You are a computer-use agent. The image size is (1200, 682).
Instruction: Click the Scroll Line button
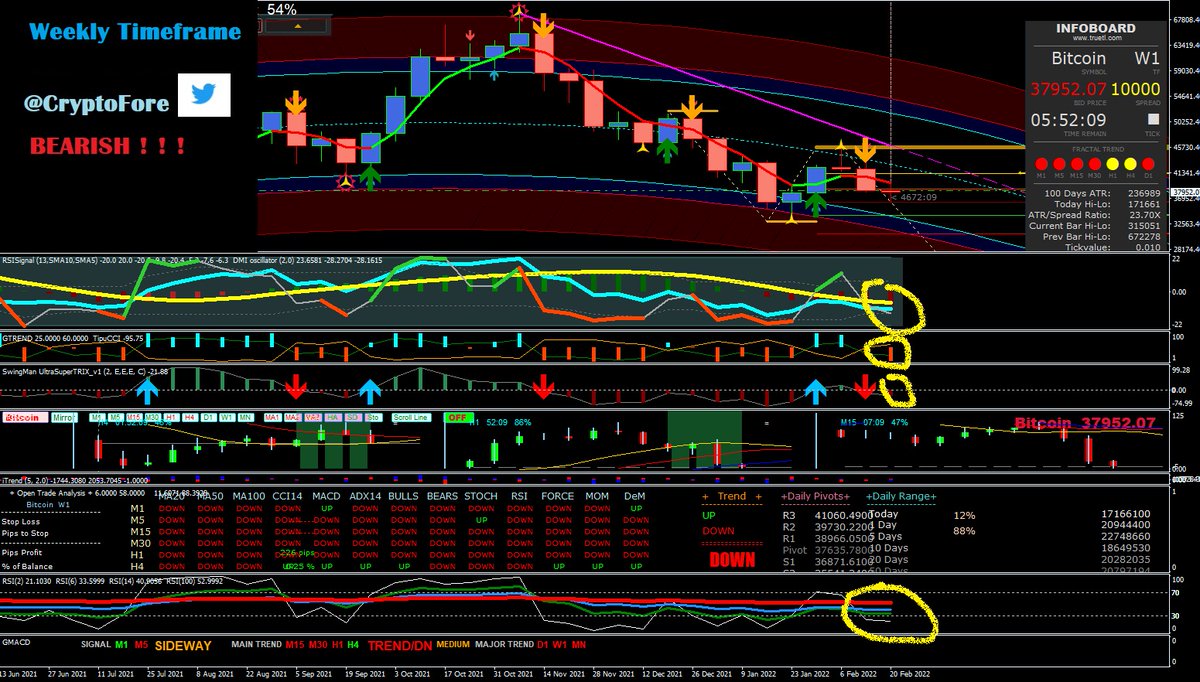coord(411,417)
